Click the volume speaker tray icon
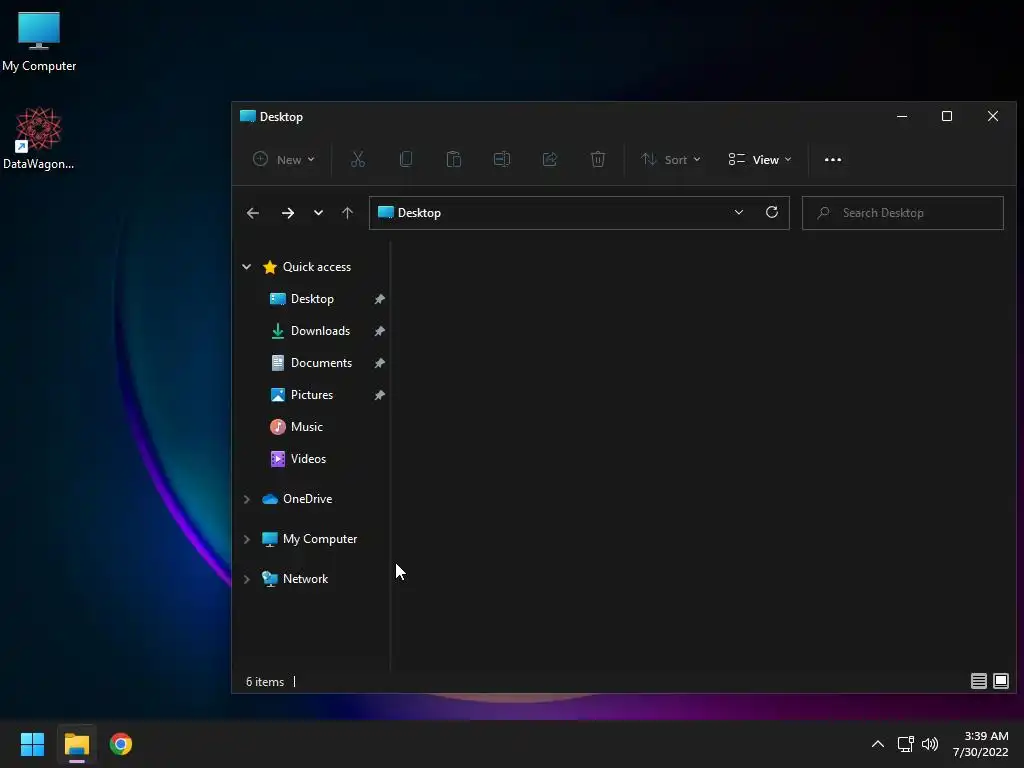The width and height of the screenshot is (1024, 768). pyautogui.click(x=930, y=744)
